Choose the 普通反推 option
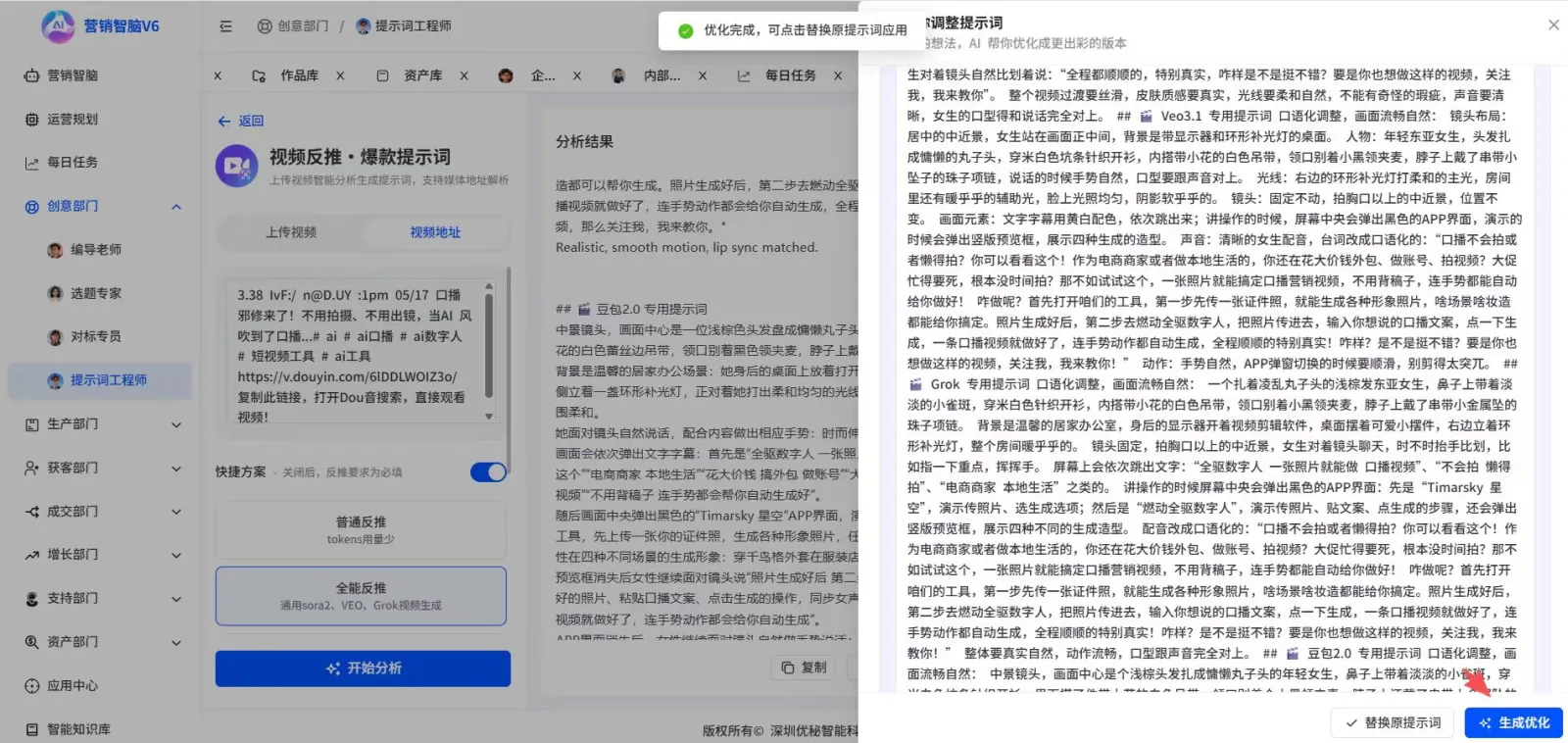 (361, 530)
